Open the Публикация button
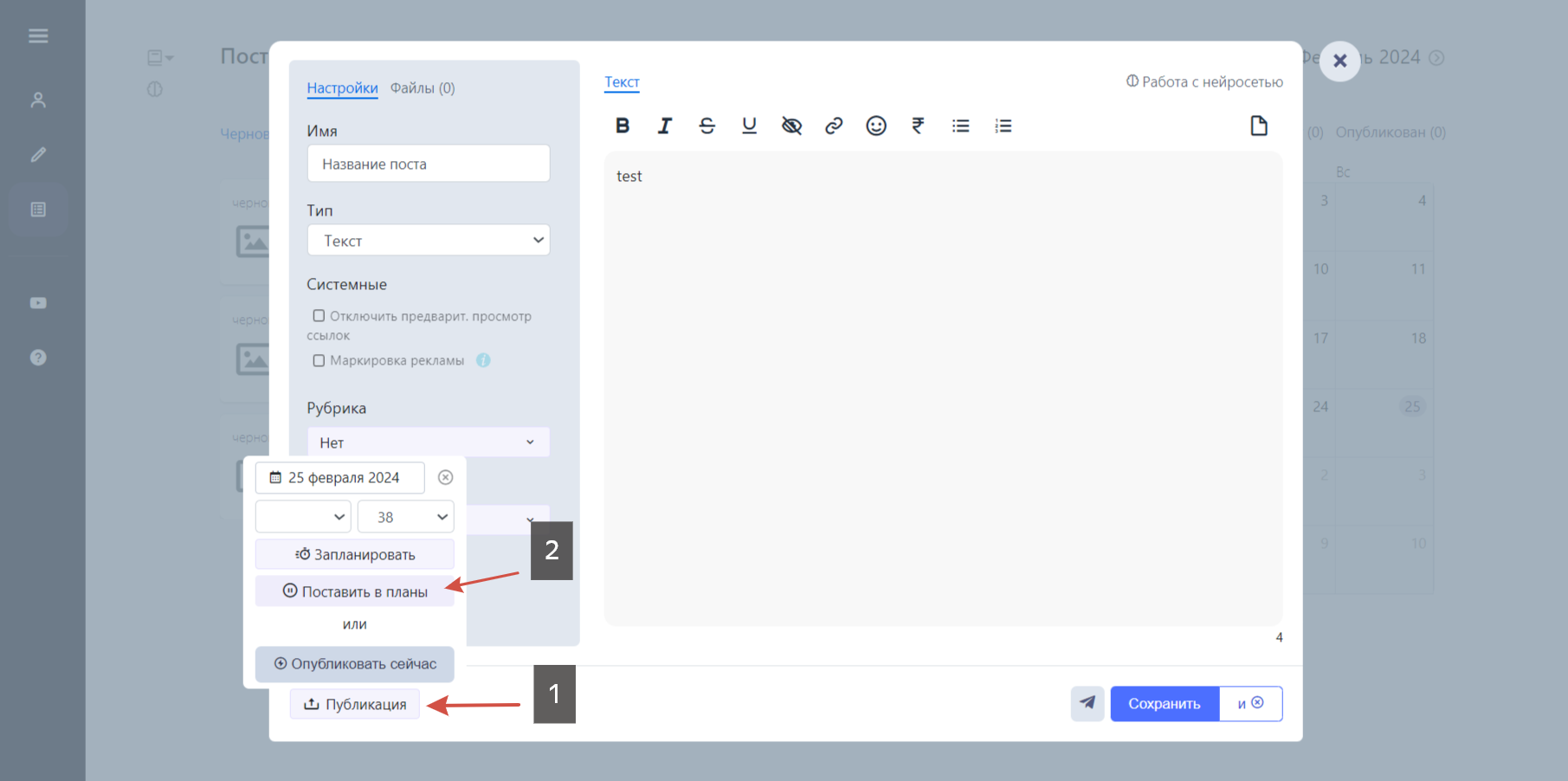 point(355,704)
